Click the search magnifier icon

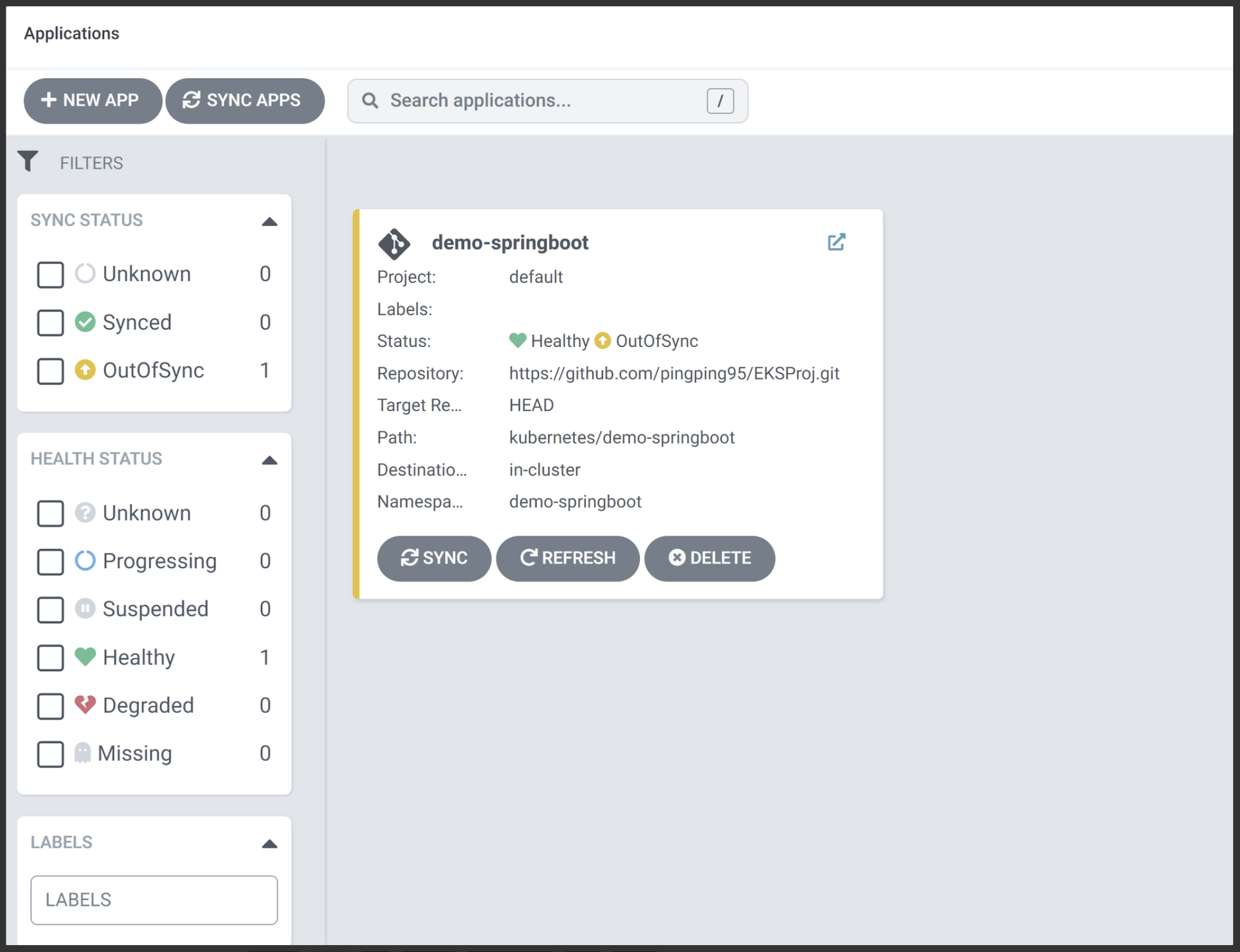coord(370,101)
